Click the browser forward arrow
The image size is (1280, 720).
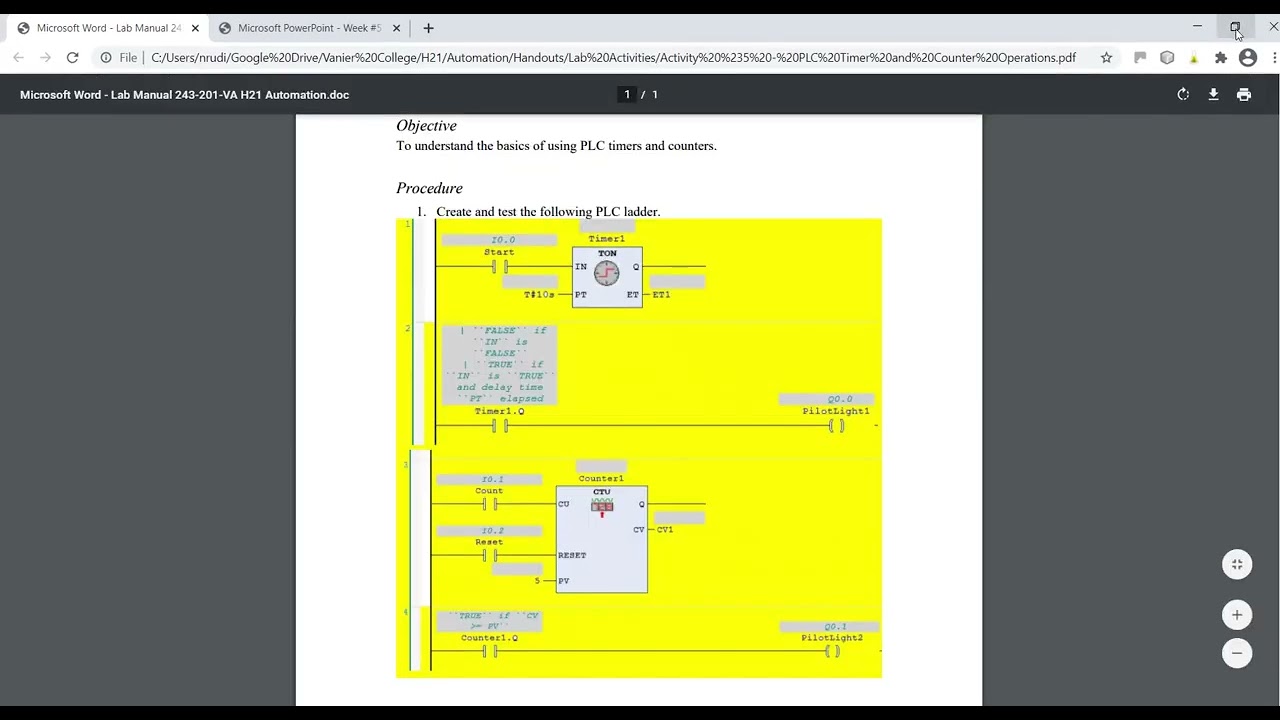click(45, 58)
